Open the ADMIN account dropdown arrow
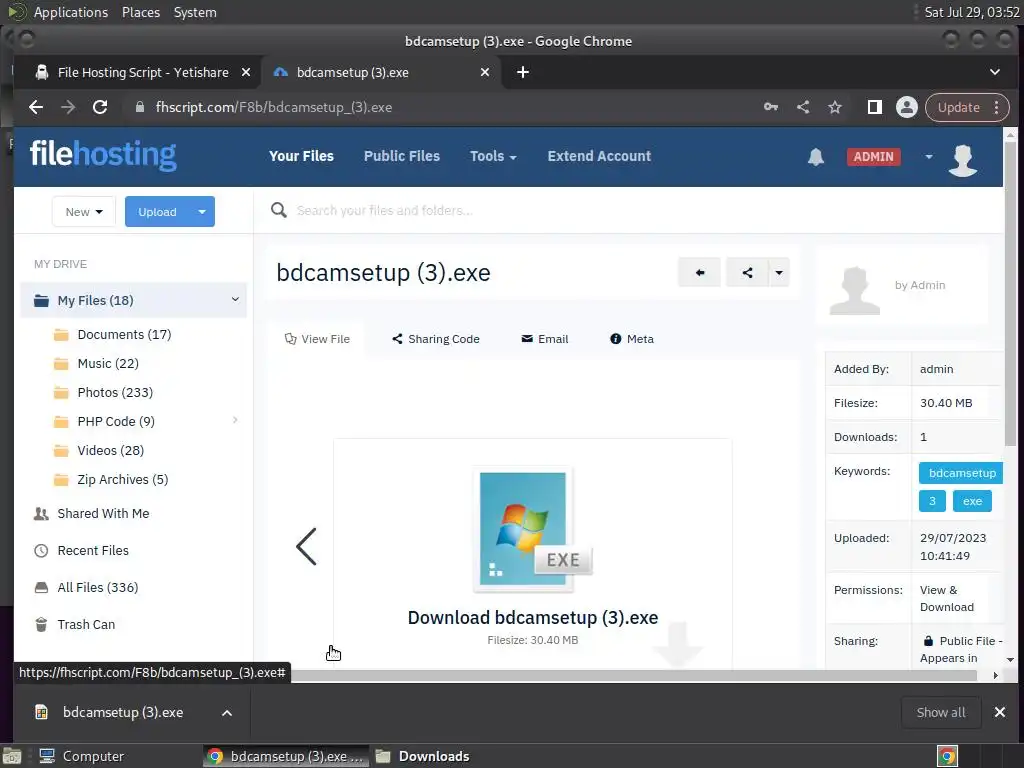 tap(929, 157)
